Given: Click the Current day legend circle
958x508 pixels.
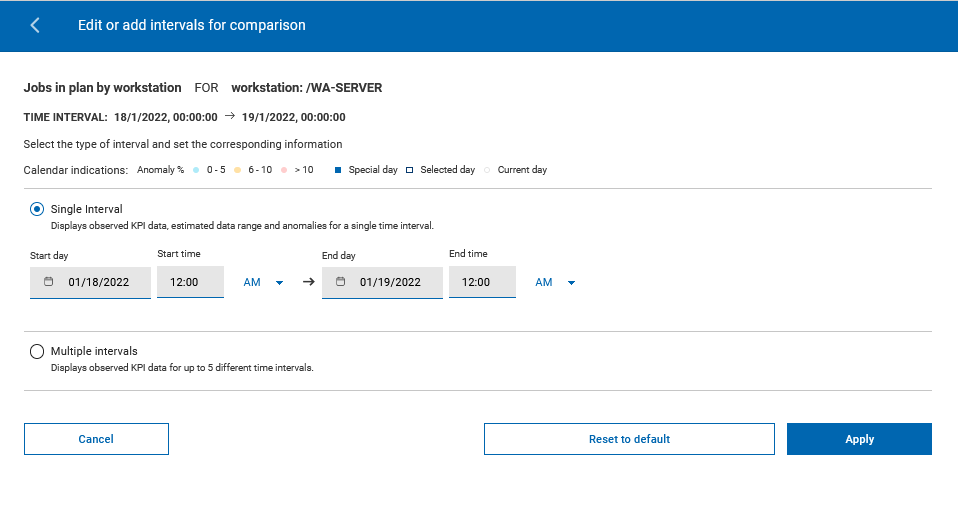Looking at the screenshot, I should tap(488, 170).
